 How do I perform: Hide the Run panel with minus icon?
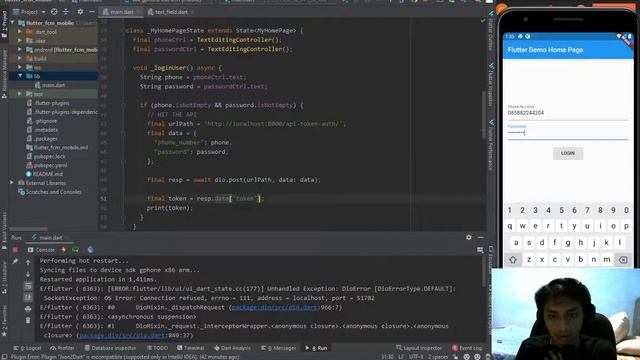pyautogui.click(x=480, y=237)
